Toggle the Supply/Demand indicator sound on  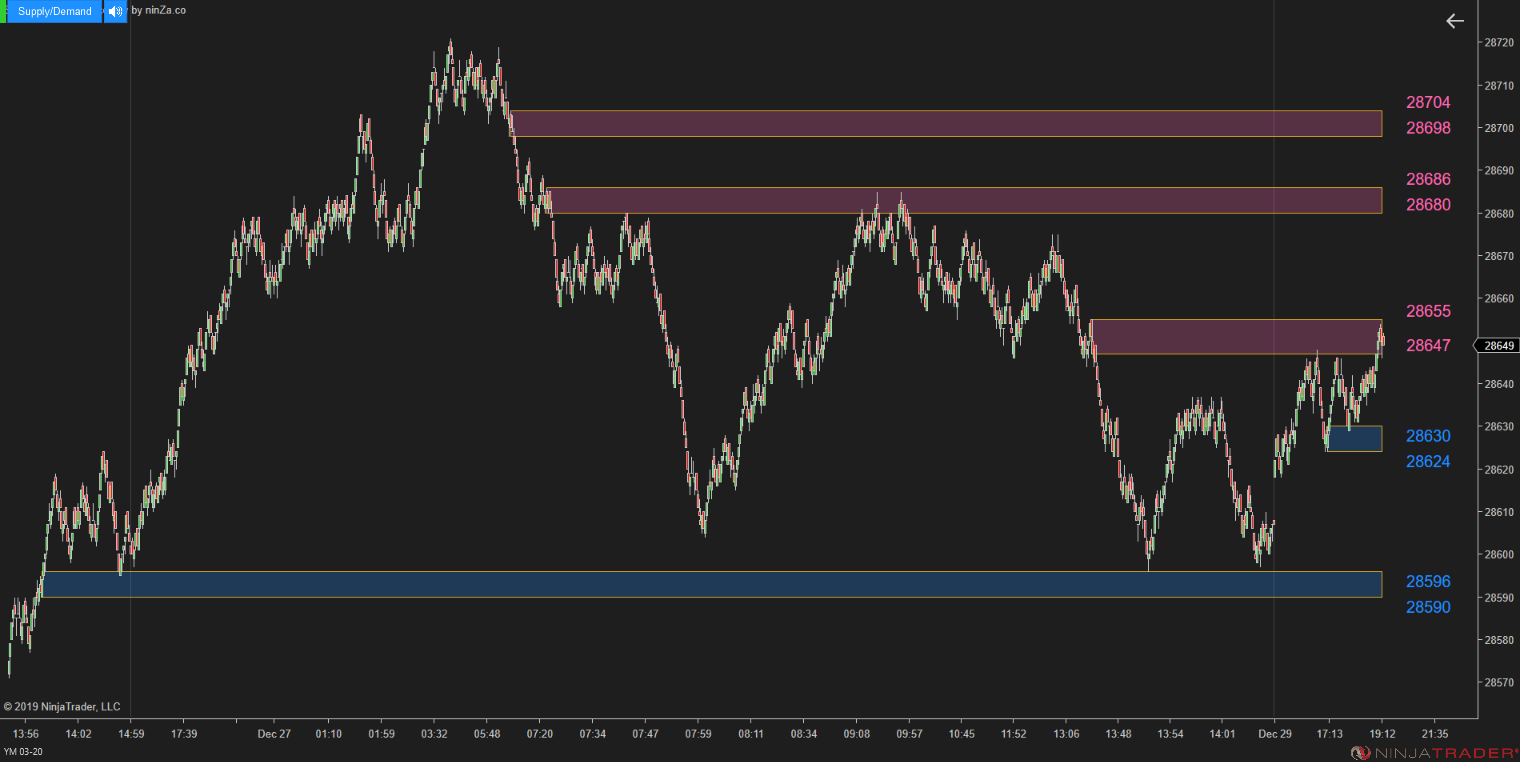(115, 10)
